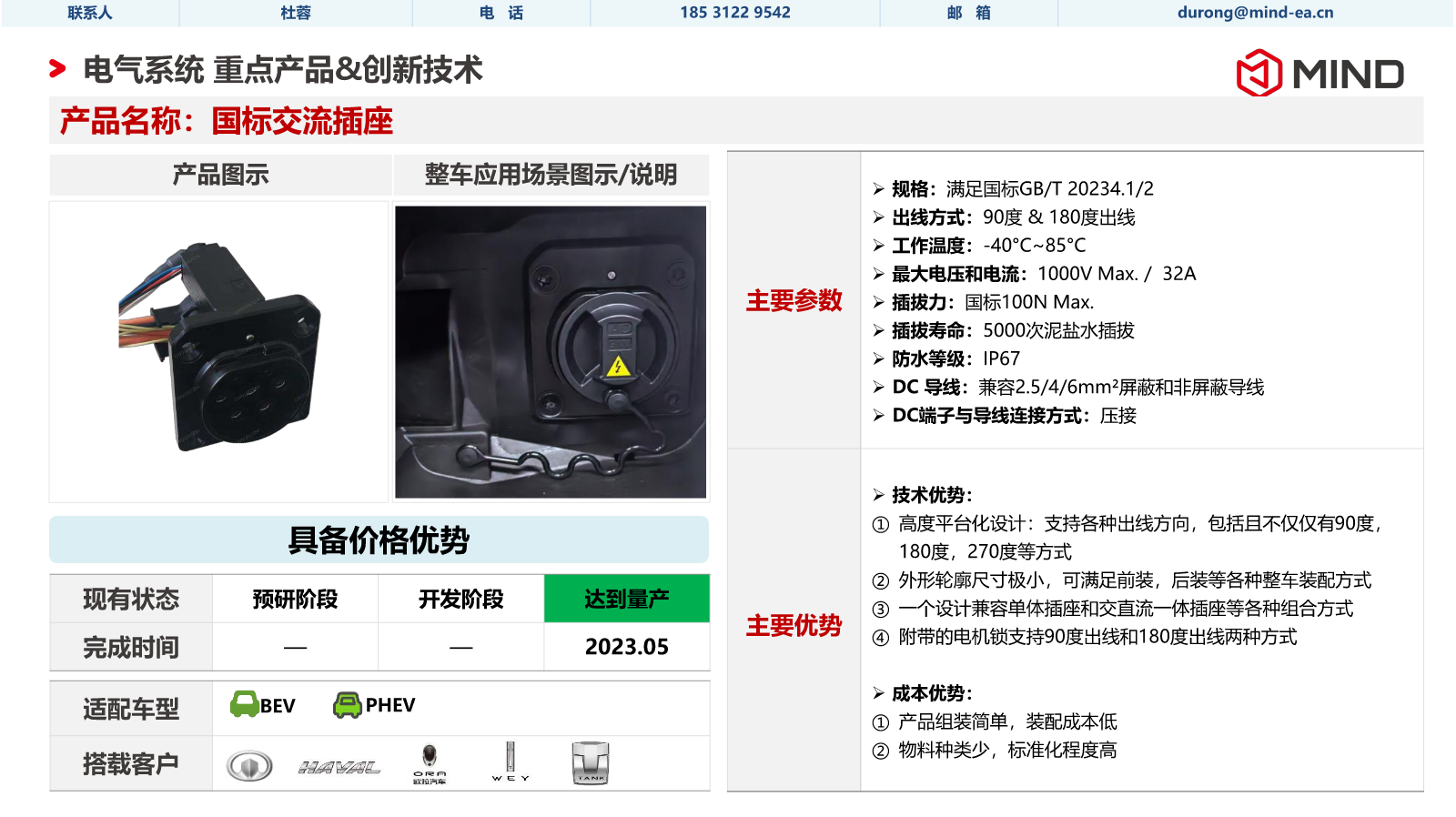Image resolution: width=1456 pixels, height=817 pixels.
Task: Click the green BEV car icon
Action: [244, 704]
